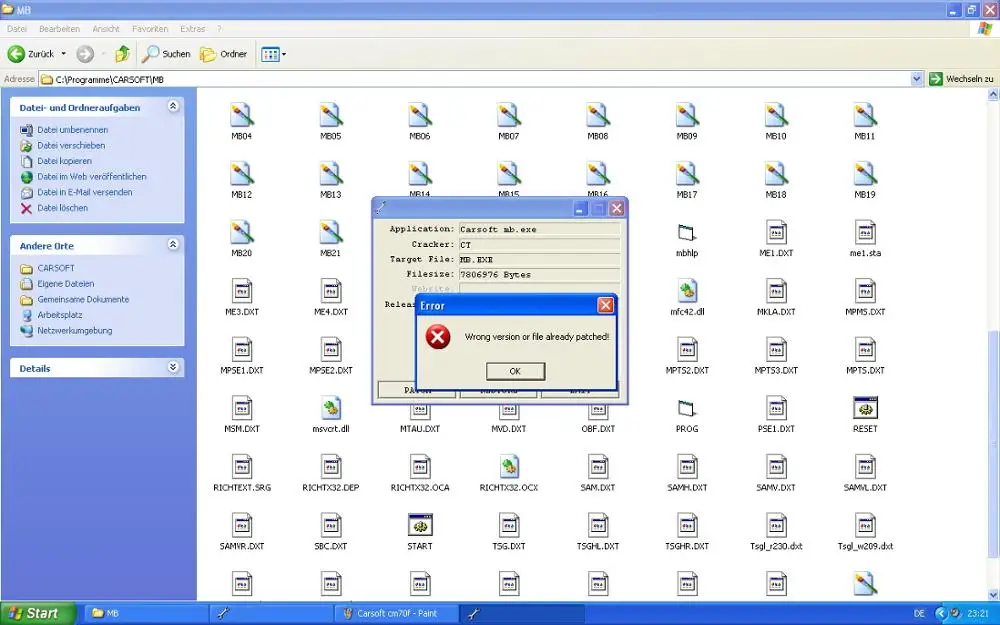The image size is (1000, 625).
Task: Close the Error dialog with X
Action: [x=606, y=305]
